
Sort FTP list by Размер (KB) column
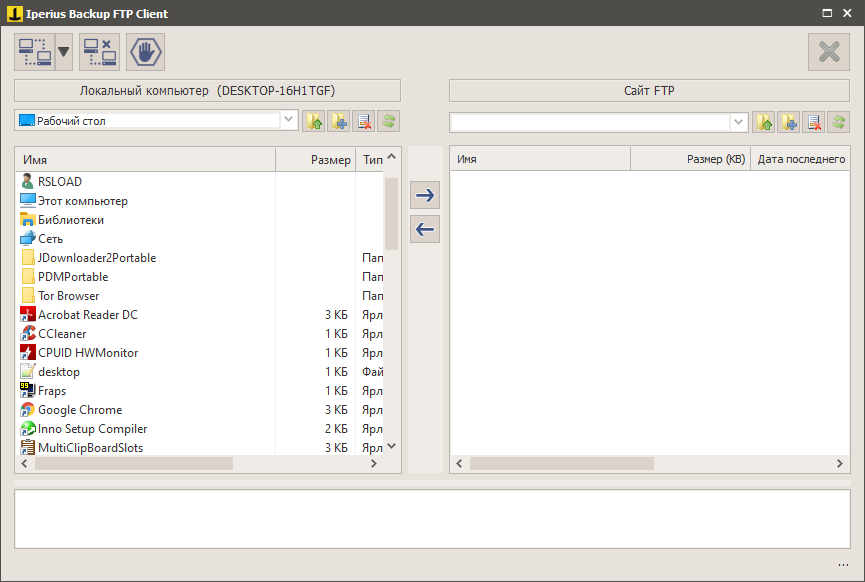[x=690, y=159]
